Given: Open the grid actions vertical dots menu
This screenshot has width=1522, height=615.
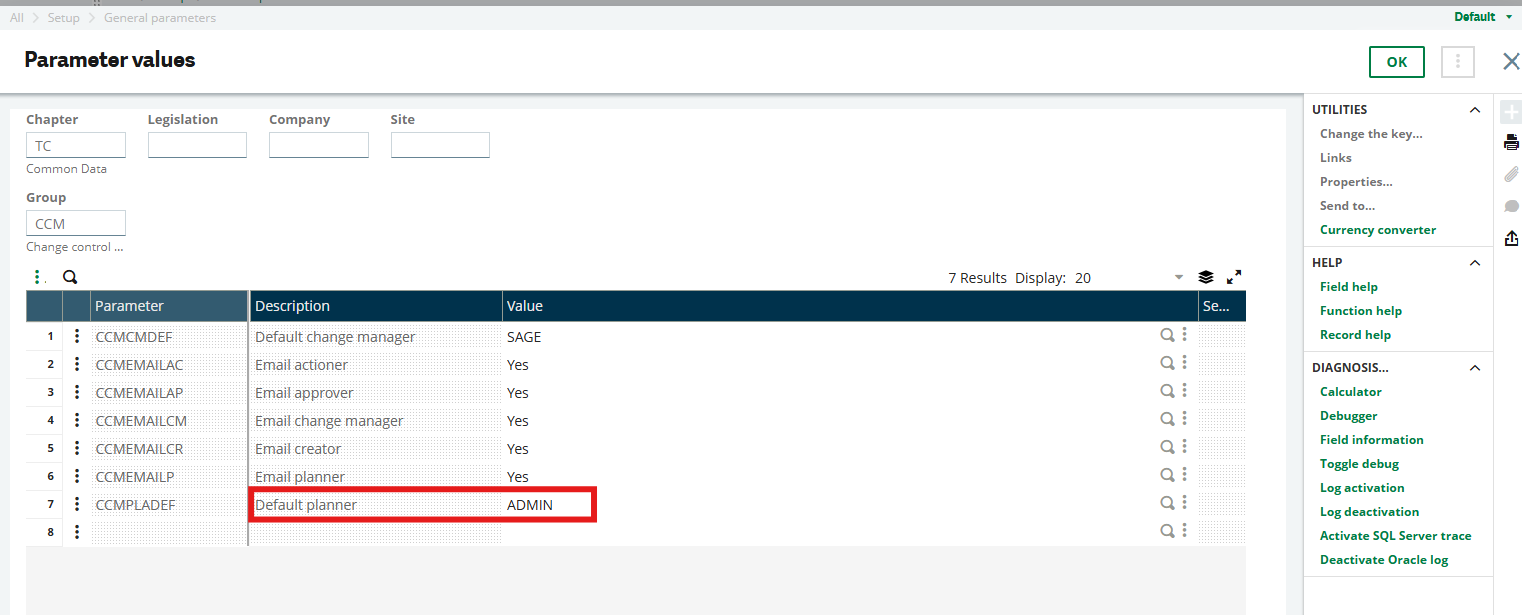Looking at the screenshot, I should (x=38, y=276).
